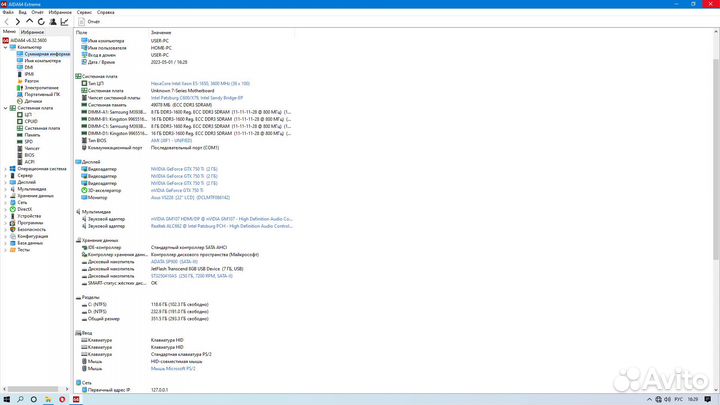Image resolution: width=720 pixels, height=405 pixels.
Task: Open the taskbar search icon
Action: click(x=20, y=399)
